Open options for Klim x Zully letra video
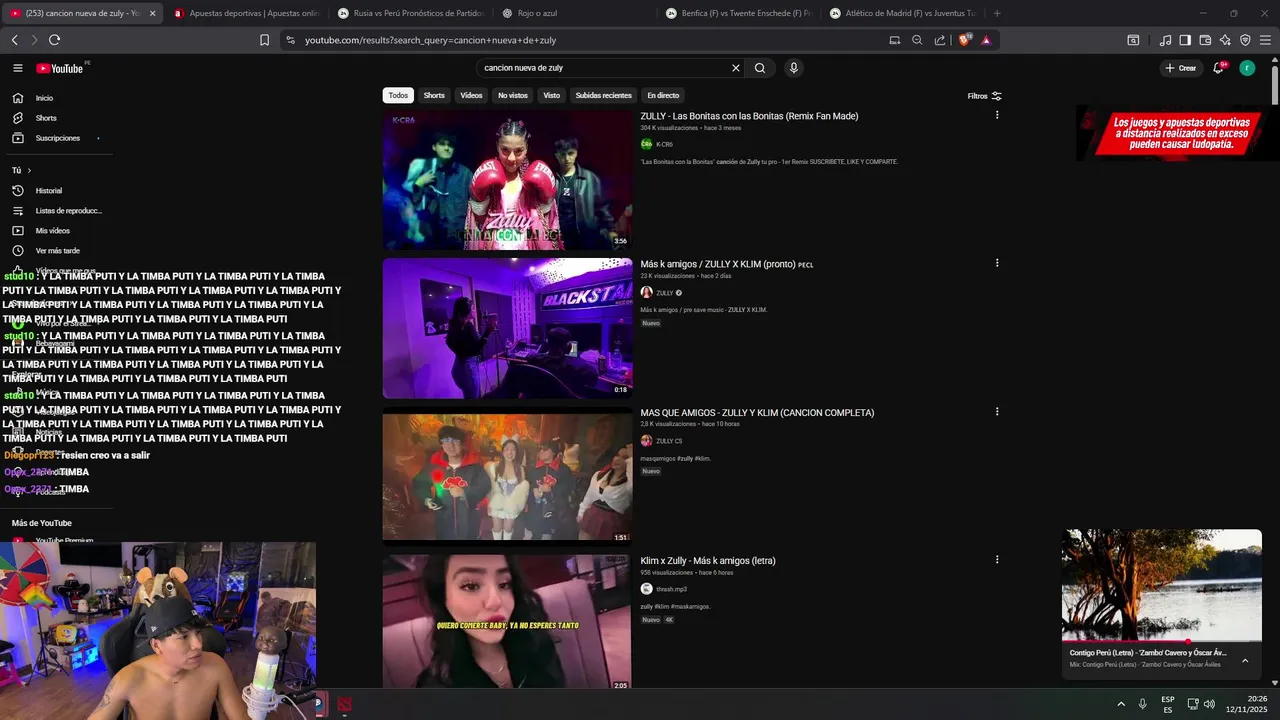1280x720 pixels. coord(997,559)
